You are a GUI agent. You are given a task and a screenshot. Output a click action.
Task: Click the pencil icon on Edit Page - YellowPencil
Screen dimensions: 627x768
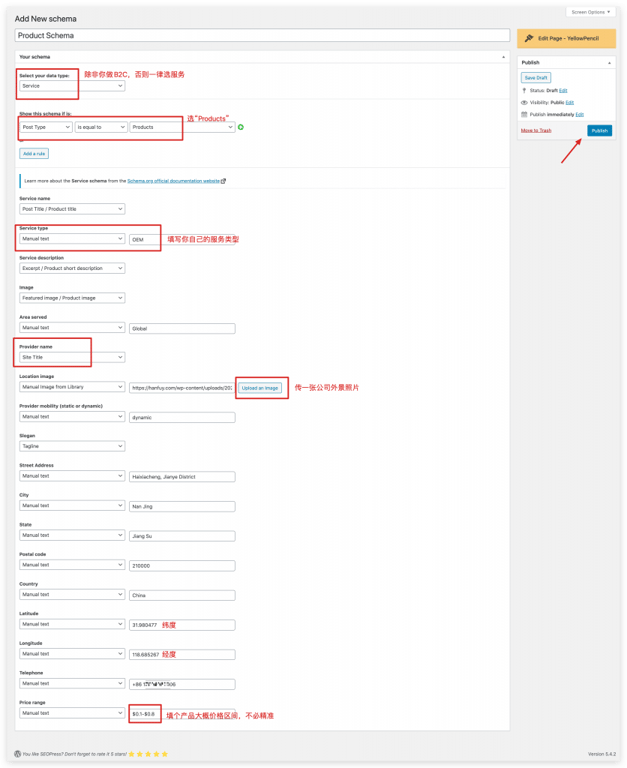(529, 38)
